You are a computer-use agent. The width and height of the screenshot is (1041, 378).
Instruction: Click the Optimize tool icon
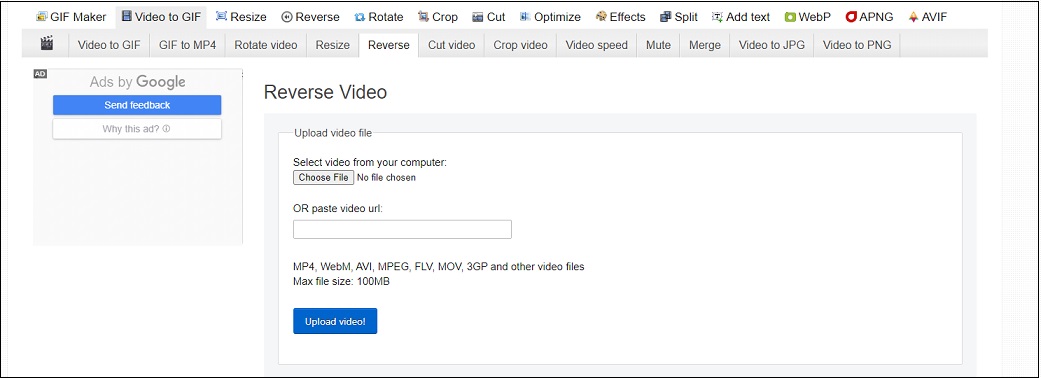tap(525, 17)
